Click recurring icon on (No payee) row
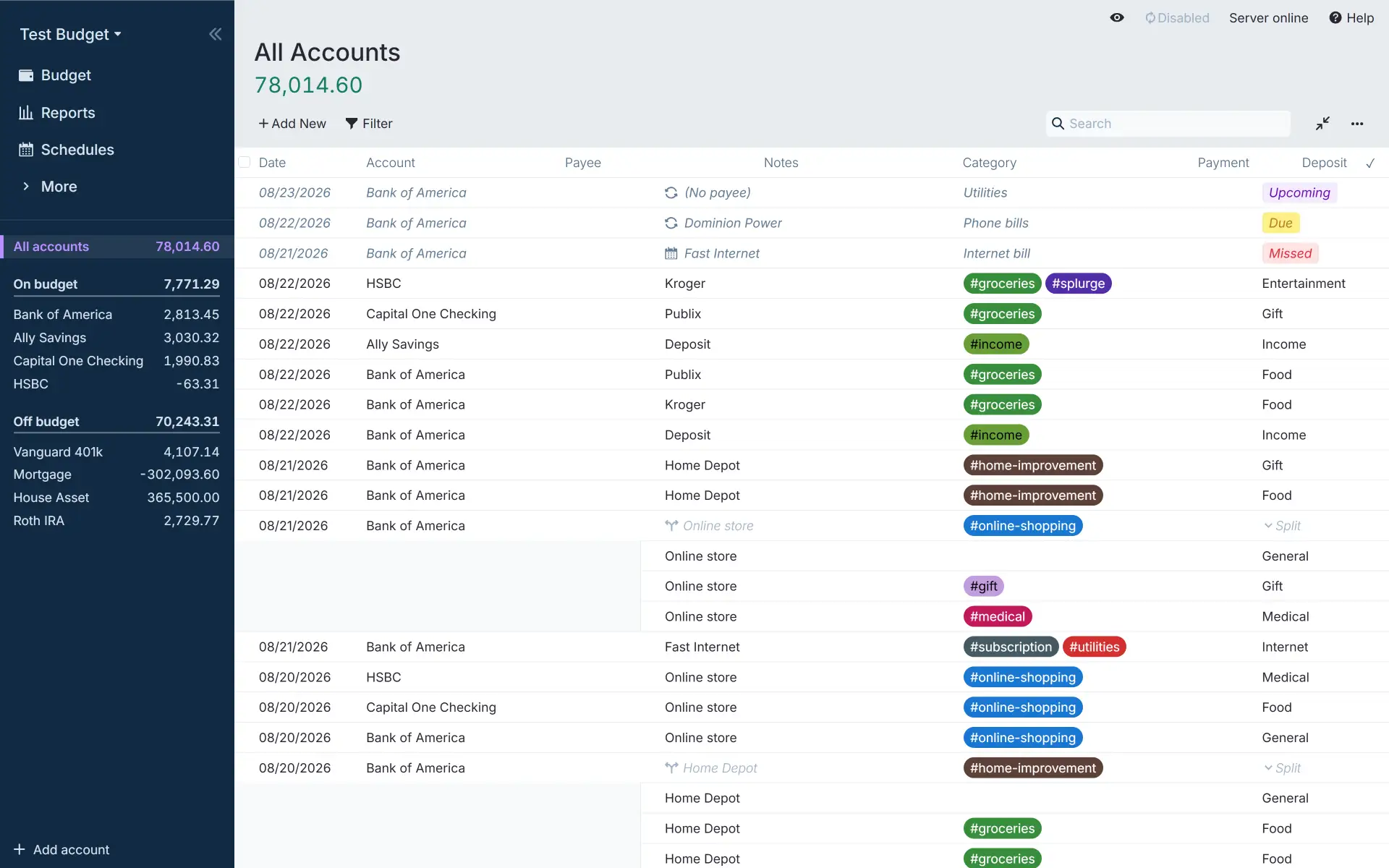Screen dimensions: 1389x868 pyautogui.click(x=671, y=192)
